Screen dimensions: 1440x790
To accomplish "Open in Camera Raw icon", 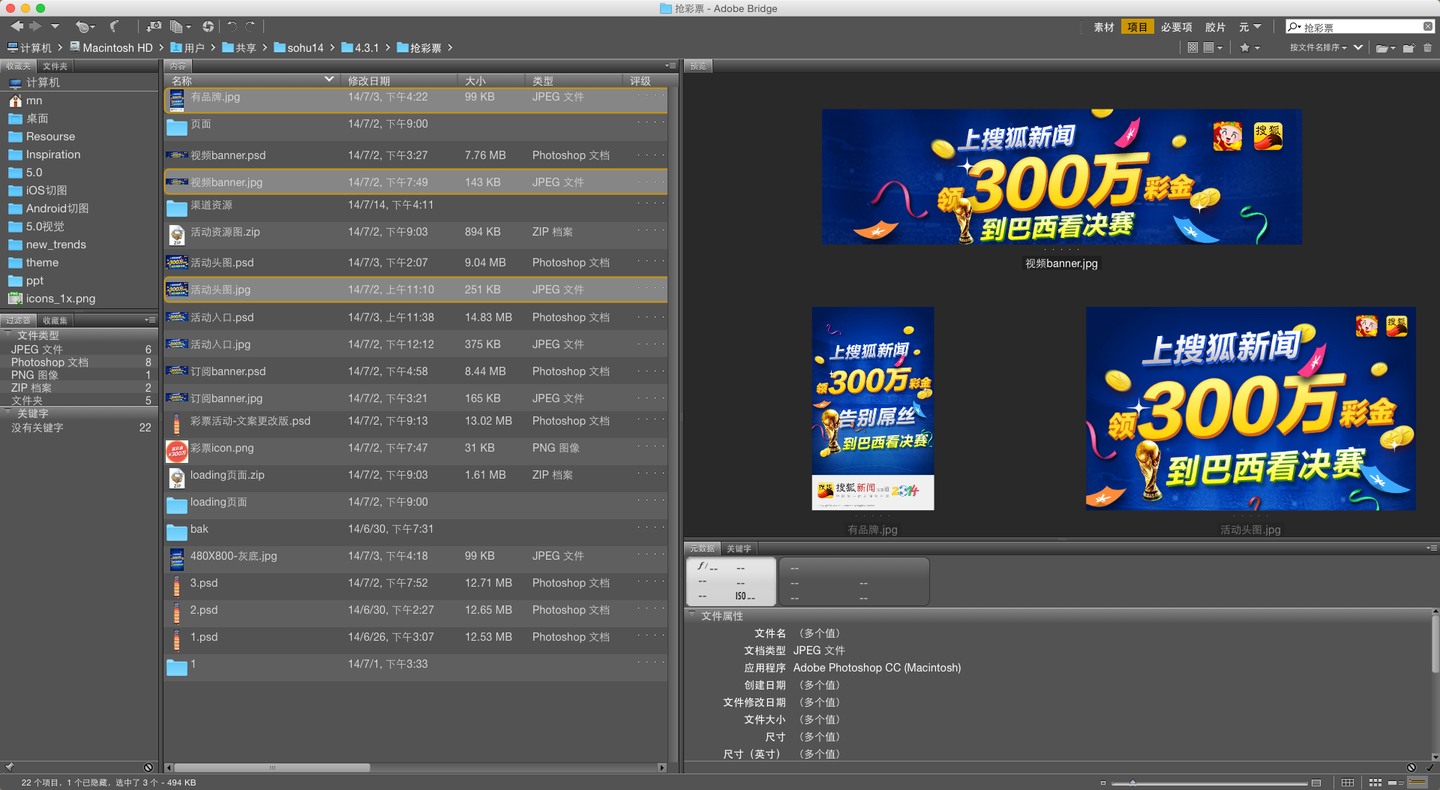I will pyautogui.click(x=208, y=27).
